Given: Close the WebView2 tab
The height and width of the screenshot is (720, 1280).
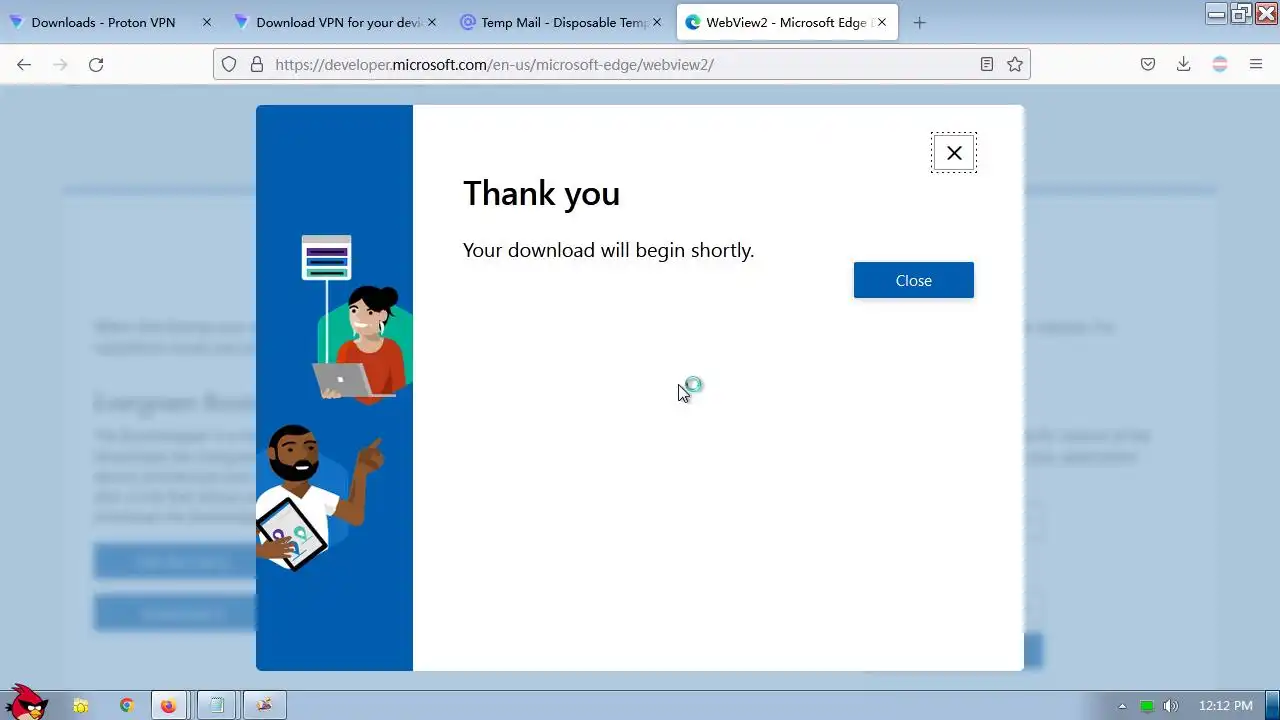Looking at the screenshot, I should pos(882,22).
